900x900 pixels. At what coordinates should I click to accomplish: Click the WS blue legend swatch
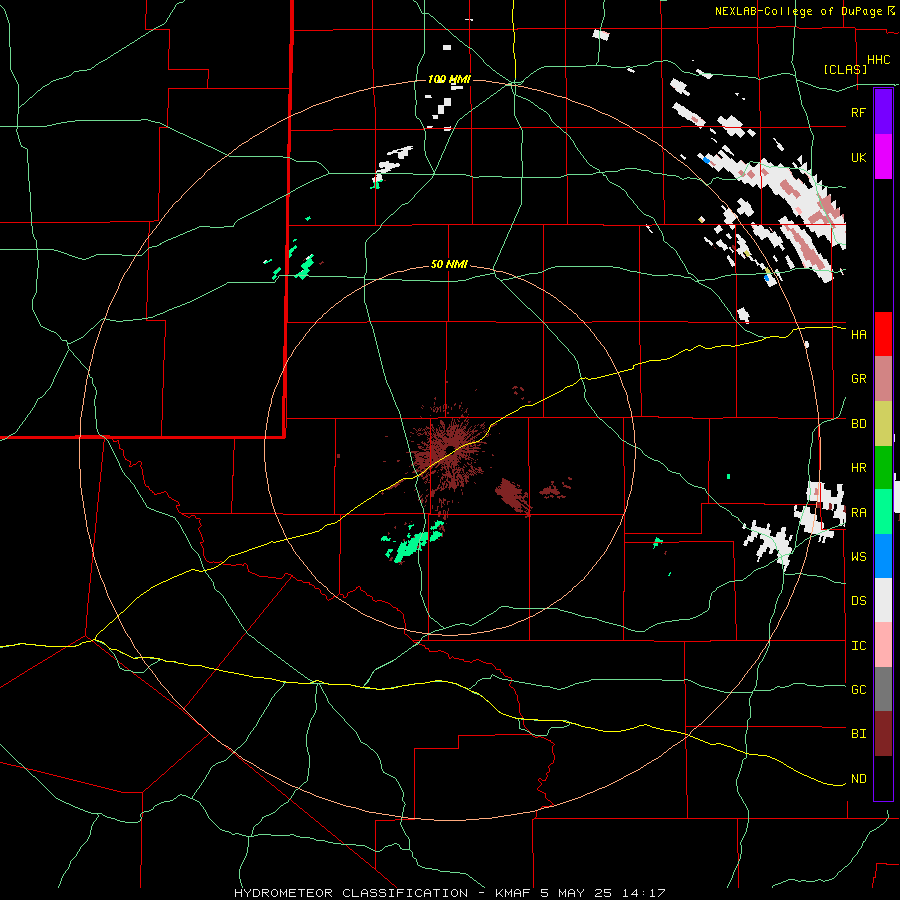[883, 556]
